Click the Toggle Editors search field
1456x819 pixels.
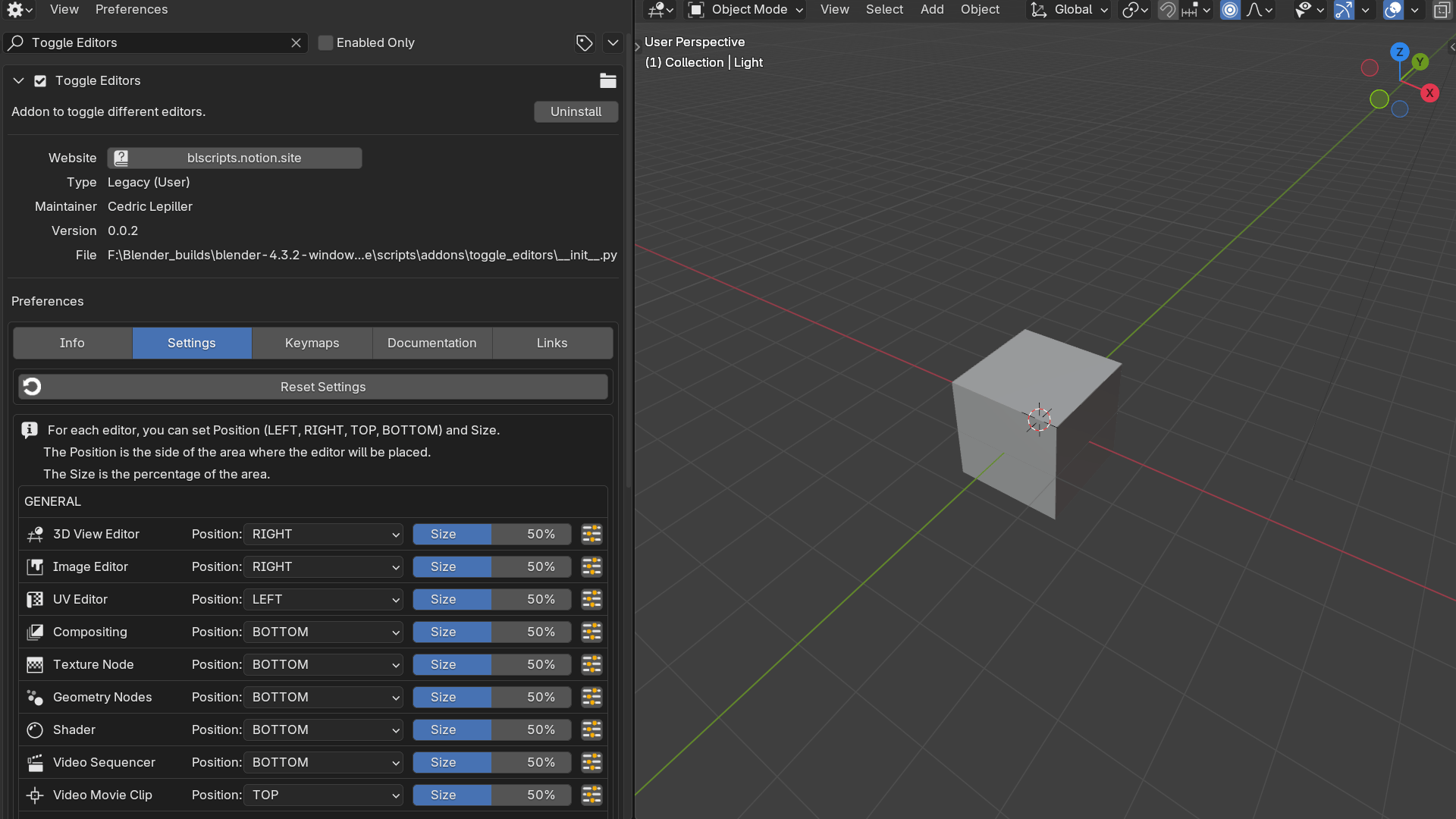155,43
